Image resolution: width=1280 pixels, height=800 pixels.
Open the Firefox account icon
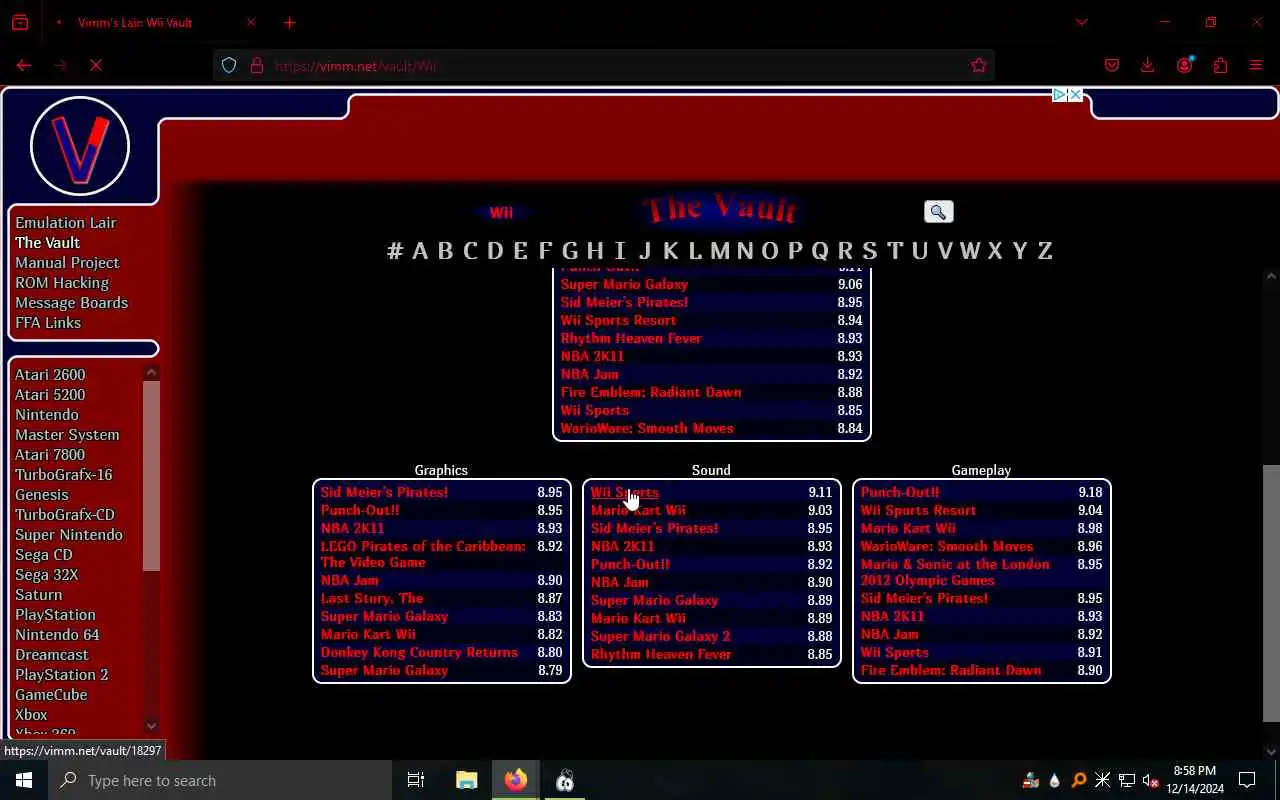pyautogui.click(x=1185, y=65)
